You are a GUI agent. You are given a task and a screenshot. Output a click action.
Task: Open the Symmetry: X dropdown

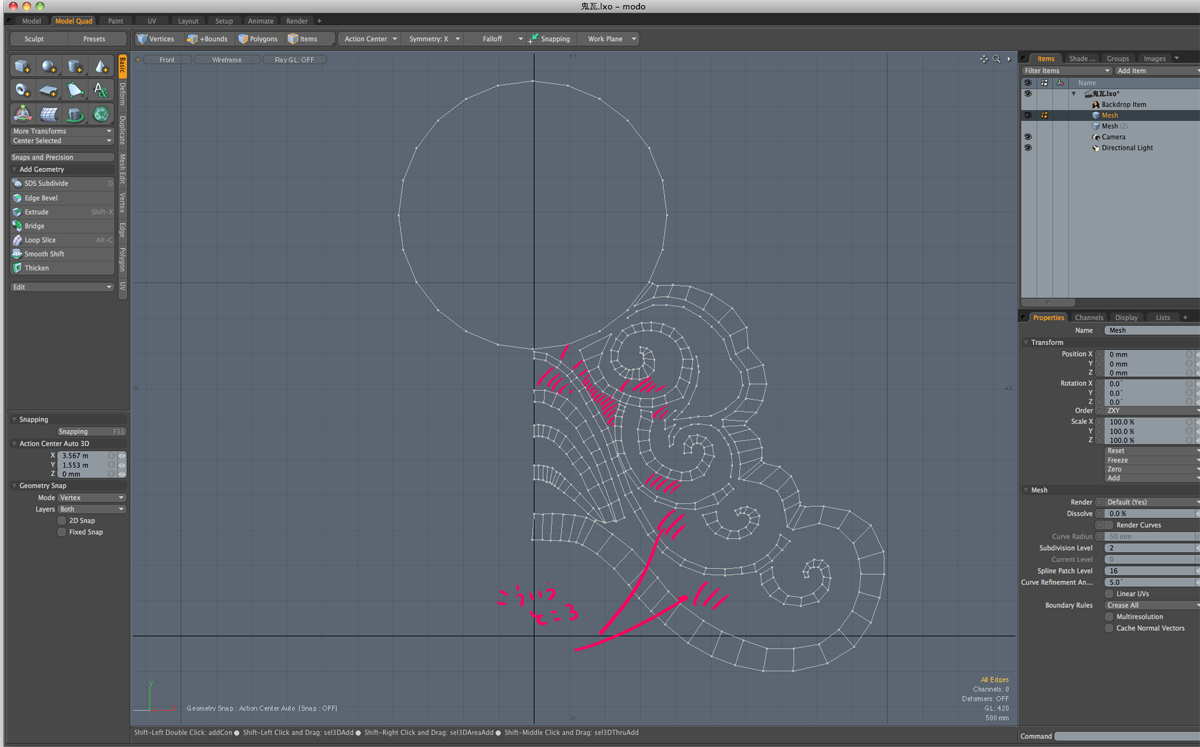(434, 39)
